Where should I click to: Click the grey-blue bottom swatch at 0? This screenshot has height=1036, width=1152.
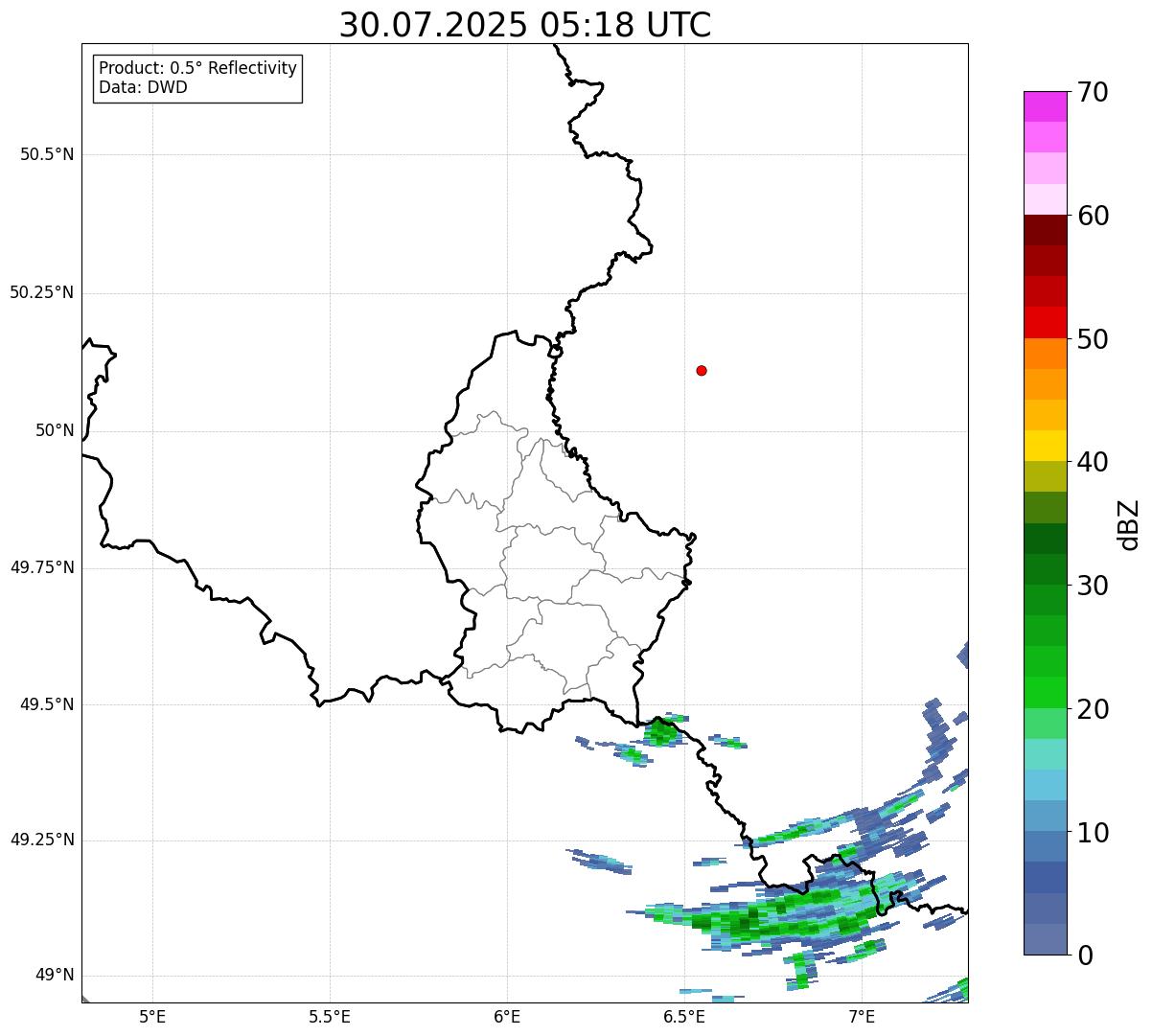pyautogui.click(x=1045, y=939)
